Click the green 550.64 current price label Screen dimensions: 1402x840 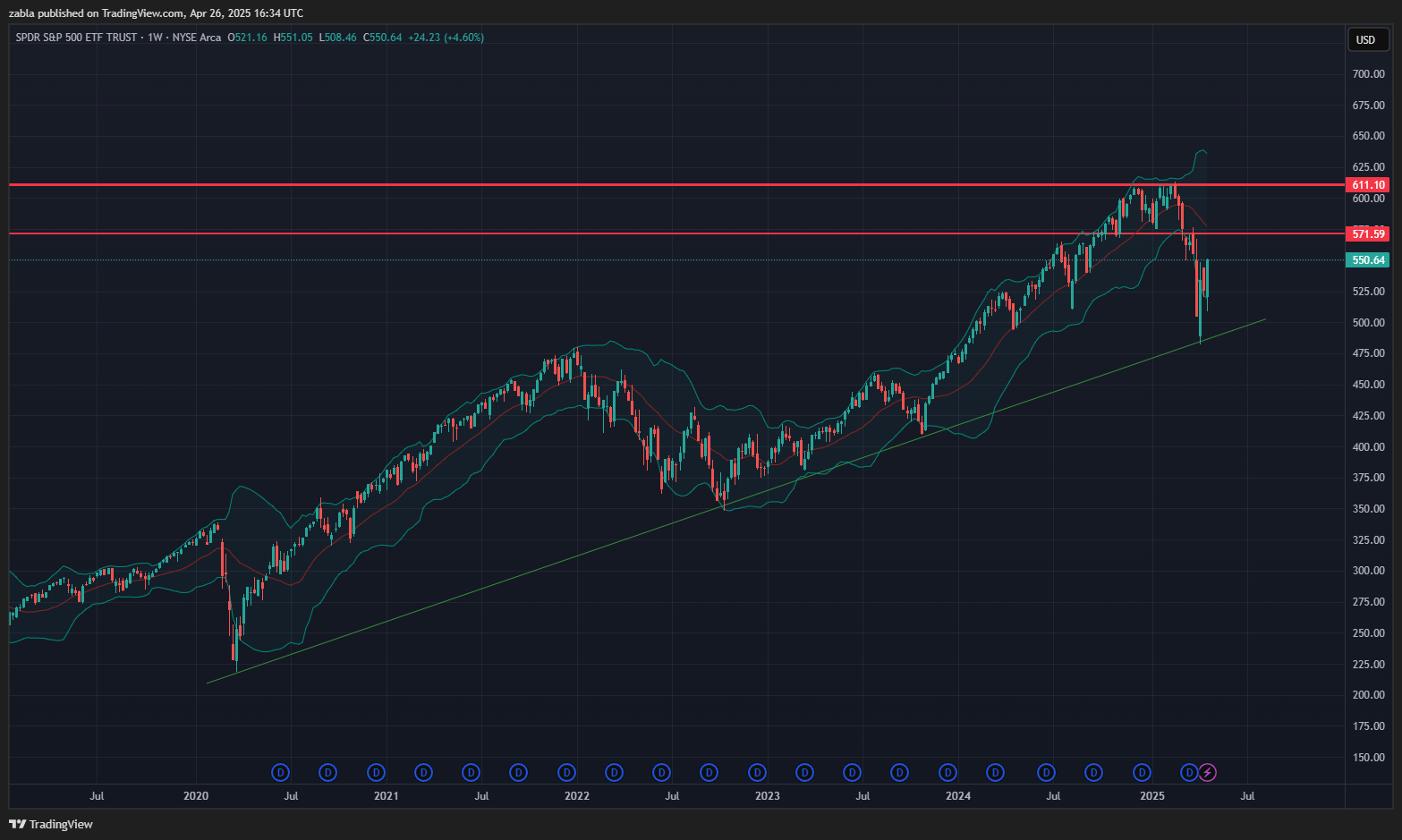click(1368, 260)
